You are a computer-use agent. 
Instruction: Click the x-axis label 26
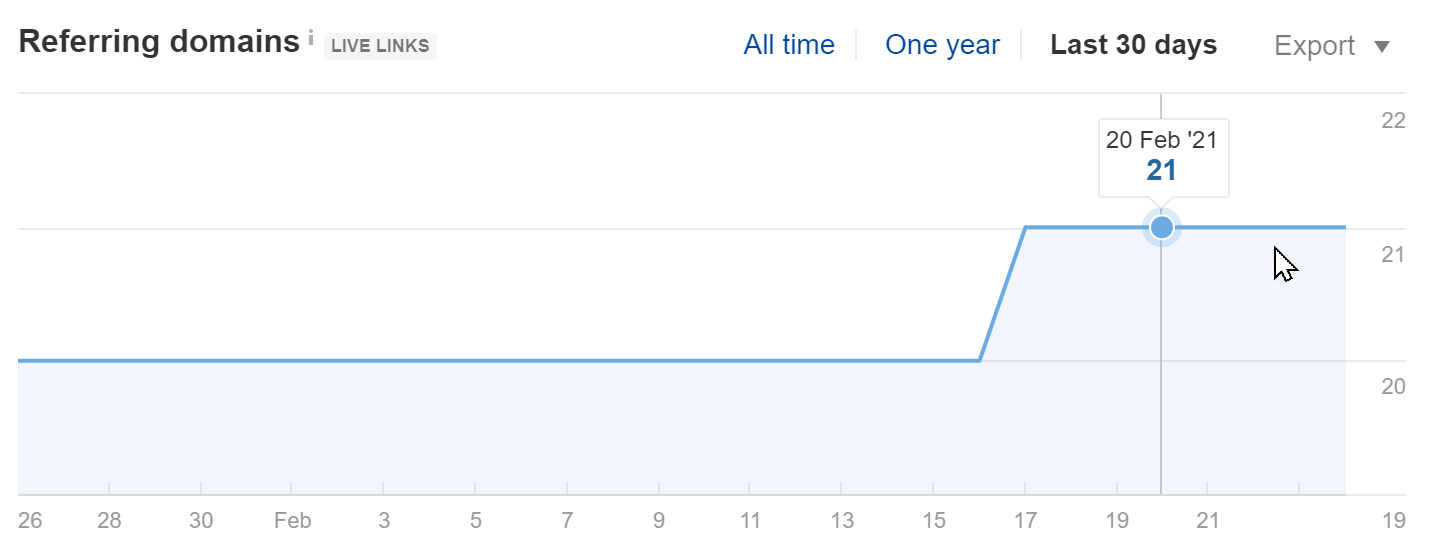[30, 521]
